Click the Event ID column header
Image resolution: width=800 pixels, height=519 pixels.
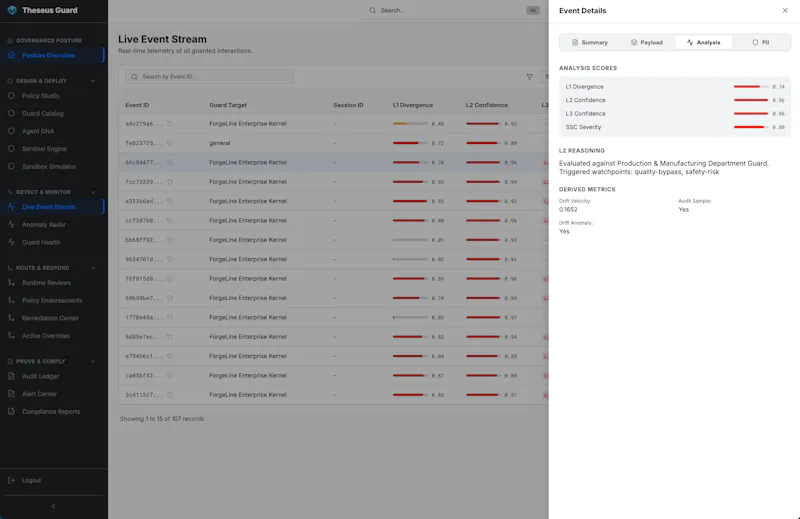coord(137,105)
